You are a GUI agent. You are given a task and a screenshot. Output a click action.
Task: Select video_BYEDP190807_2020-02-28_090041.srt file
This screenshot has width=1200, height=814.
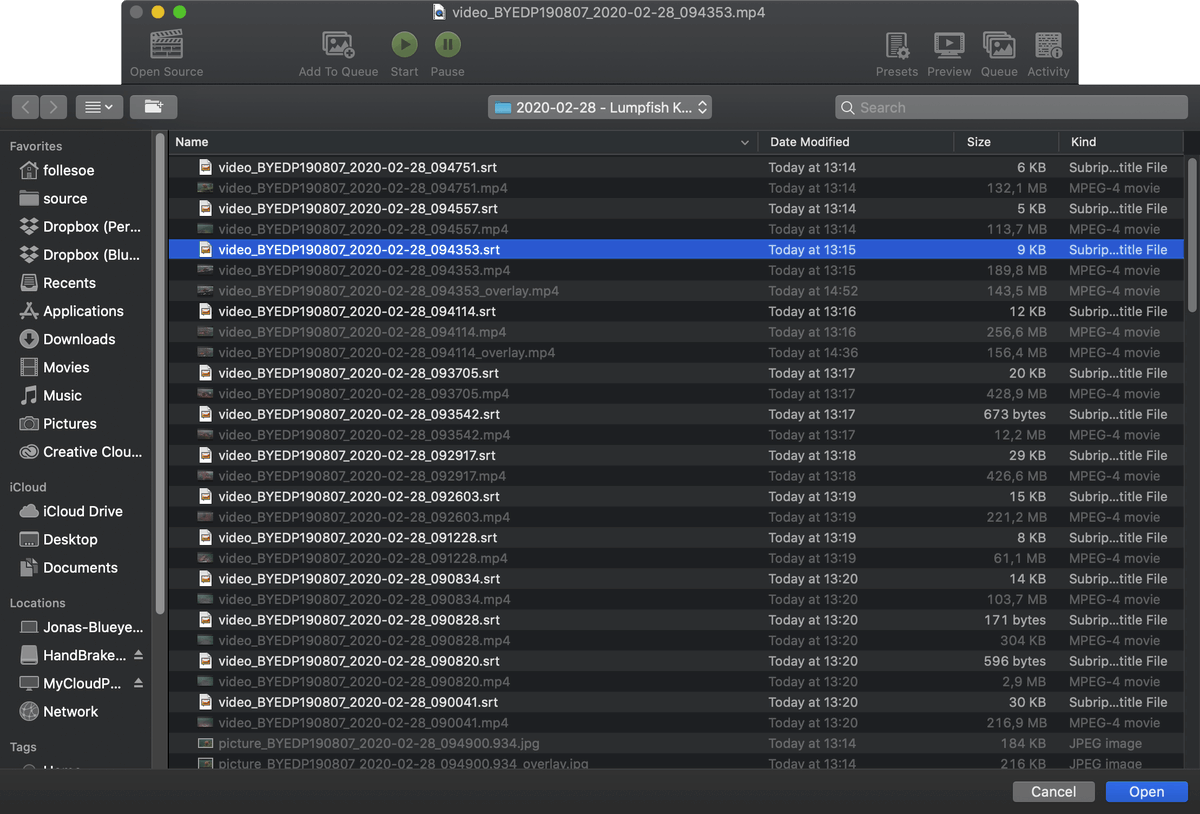pos(676,702)
